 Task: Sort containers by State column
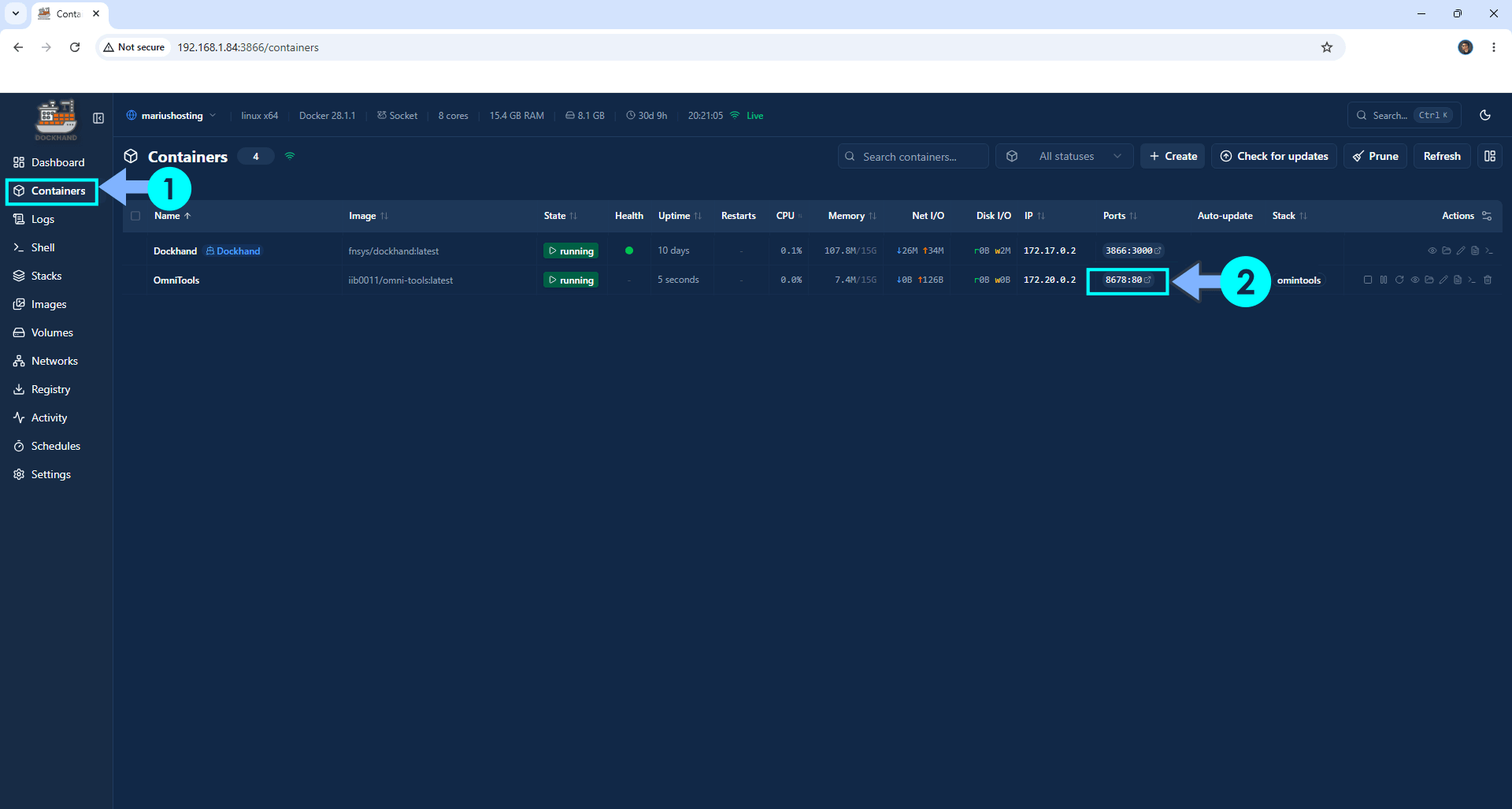tap(561, 216)
